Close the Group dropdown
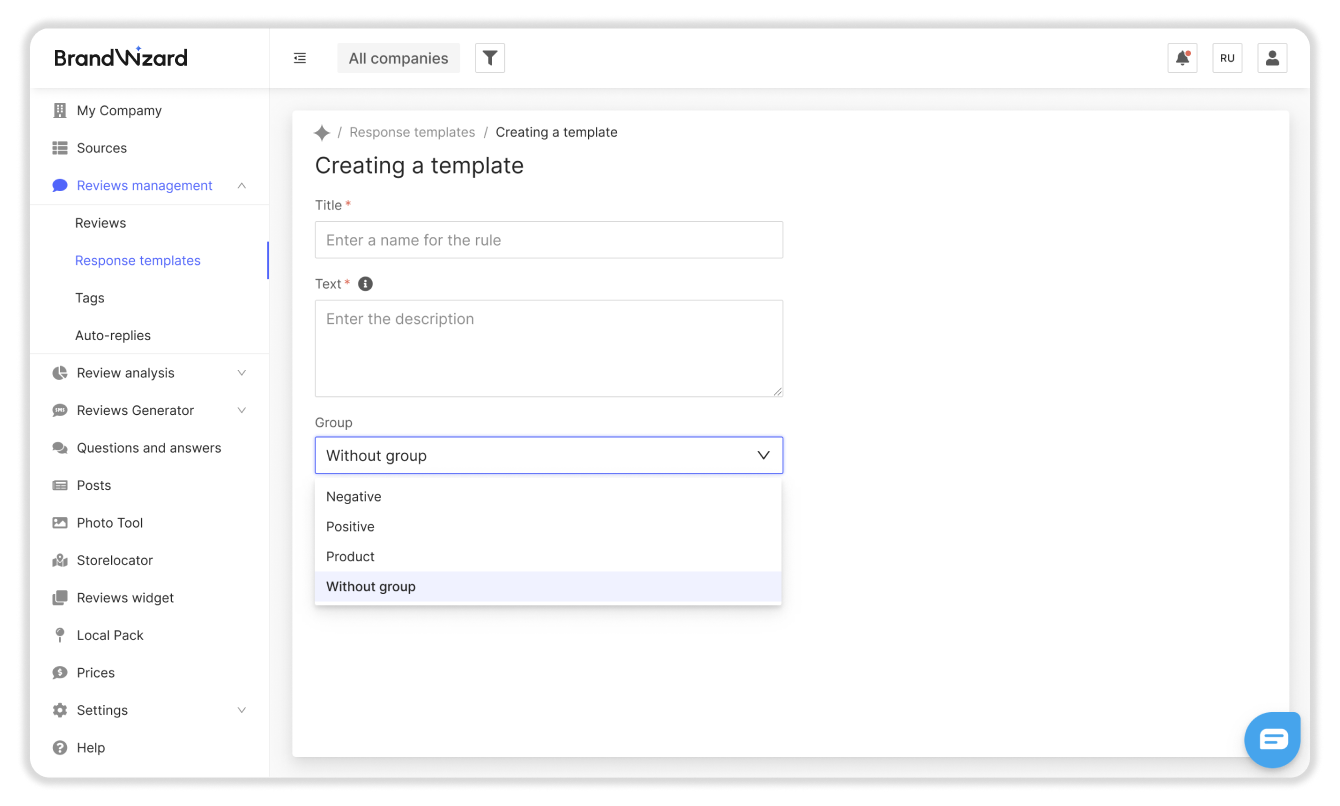The height and width of the screenshot is (806, 1340). (763, 455)
